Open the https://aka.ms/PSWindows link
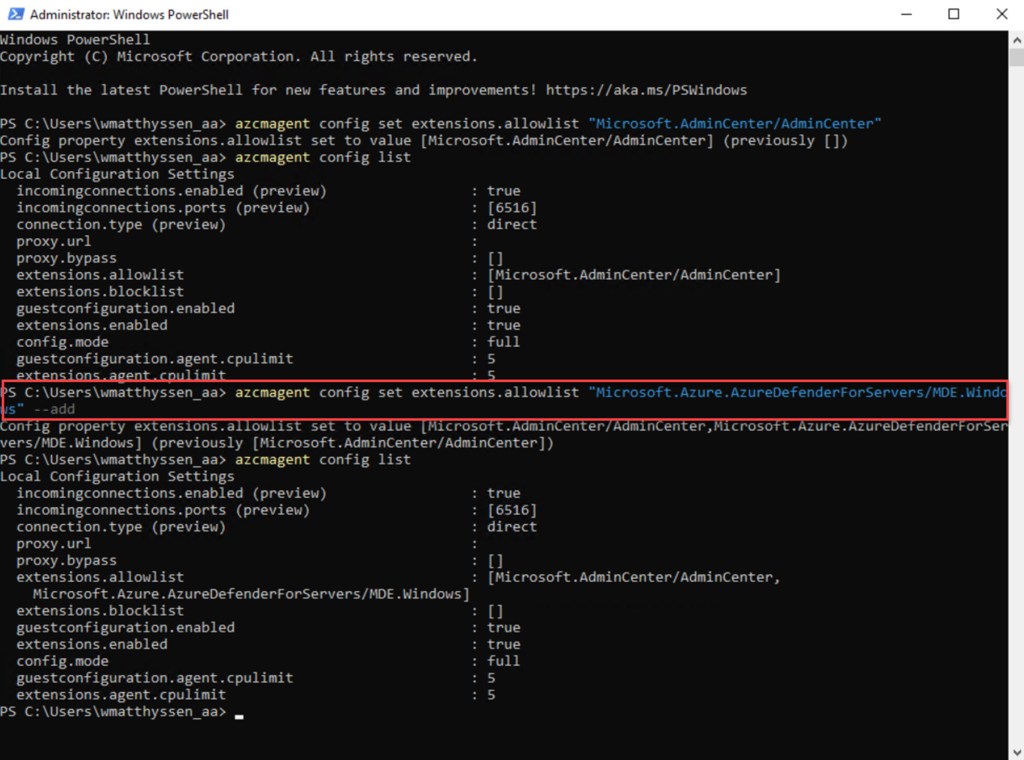Image resolution: width=1024 pixels, height=760 pixels. pos(646,90)
